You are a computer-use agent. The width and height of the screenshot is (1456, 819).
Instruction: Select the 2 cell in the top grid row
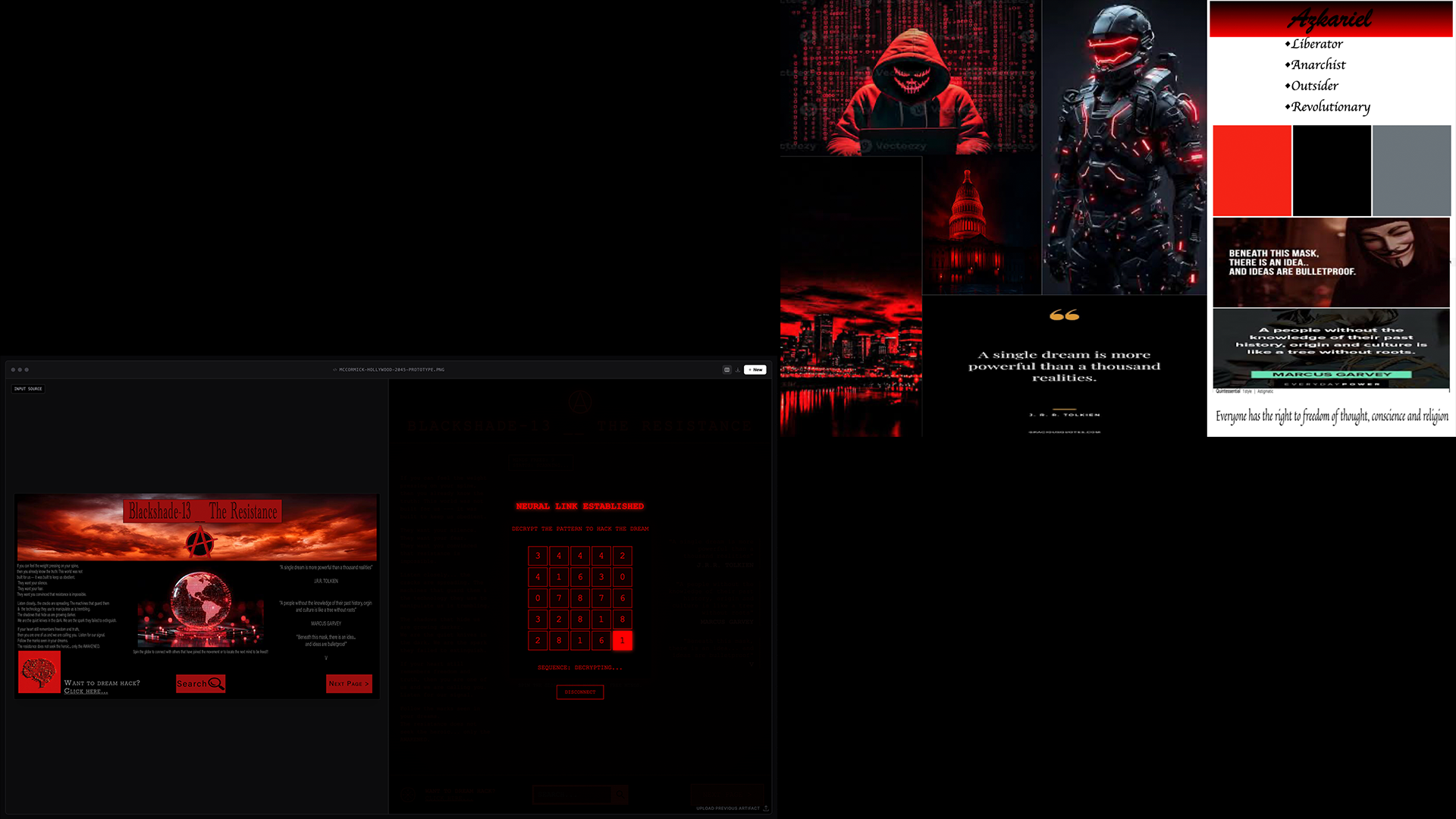click(x=623, y=556)
